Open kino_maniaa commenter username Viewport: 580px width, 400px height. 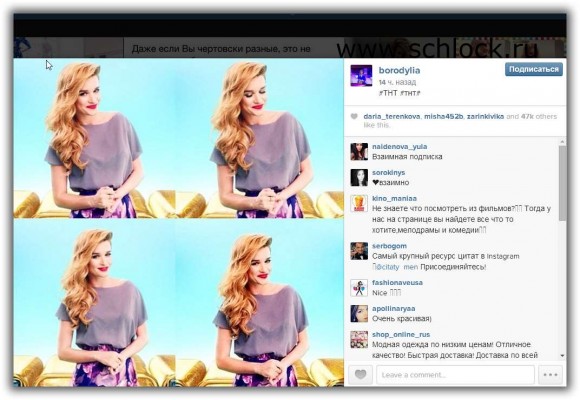click(x=394, y=198)
